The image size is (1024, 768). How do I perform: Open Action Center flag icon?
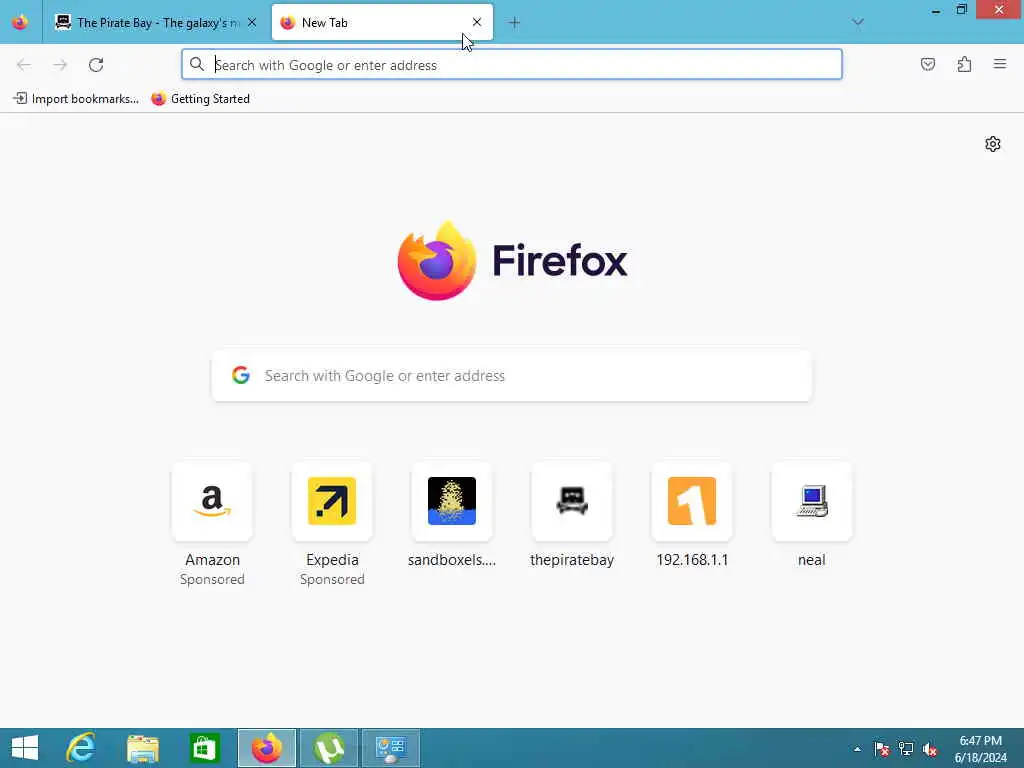[882, 748]
